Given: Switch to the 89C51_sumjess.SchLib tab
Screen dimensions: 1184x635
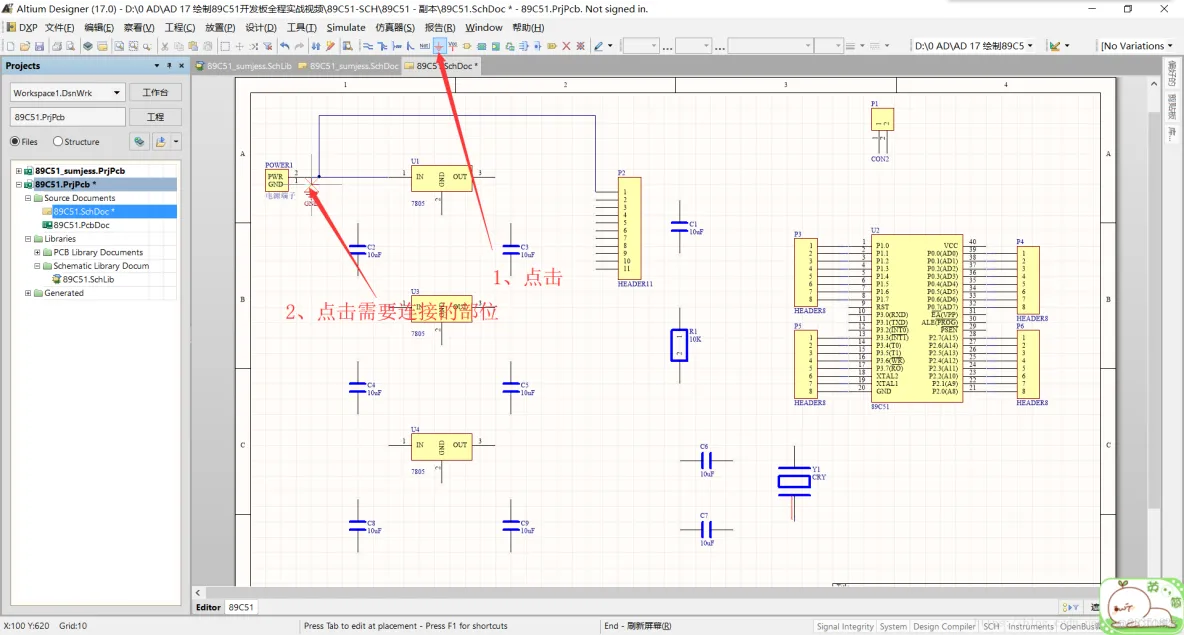Looking at the screenshot, I should [244, 66].
